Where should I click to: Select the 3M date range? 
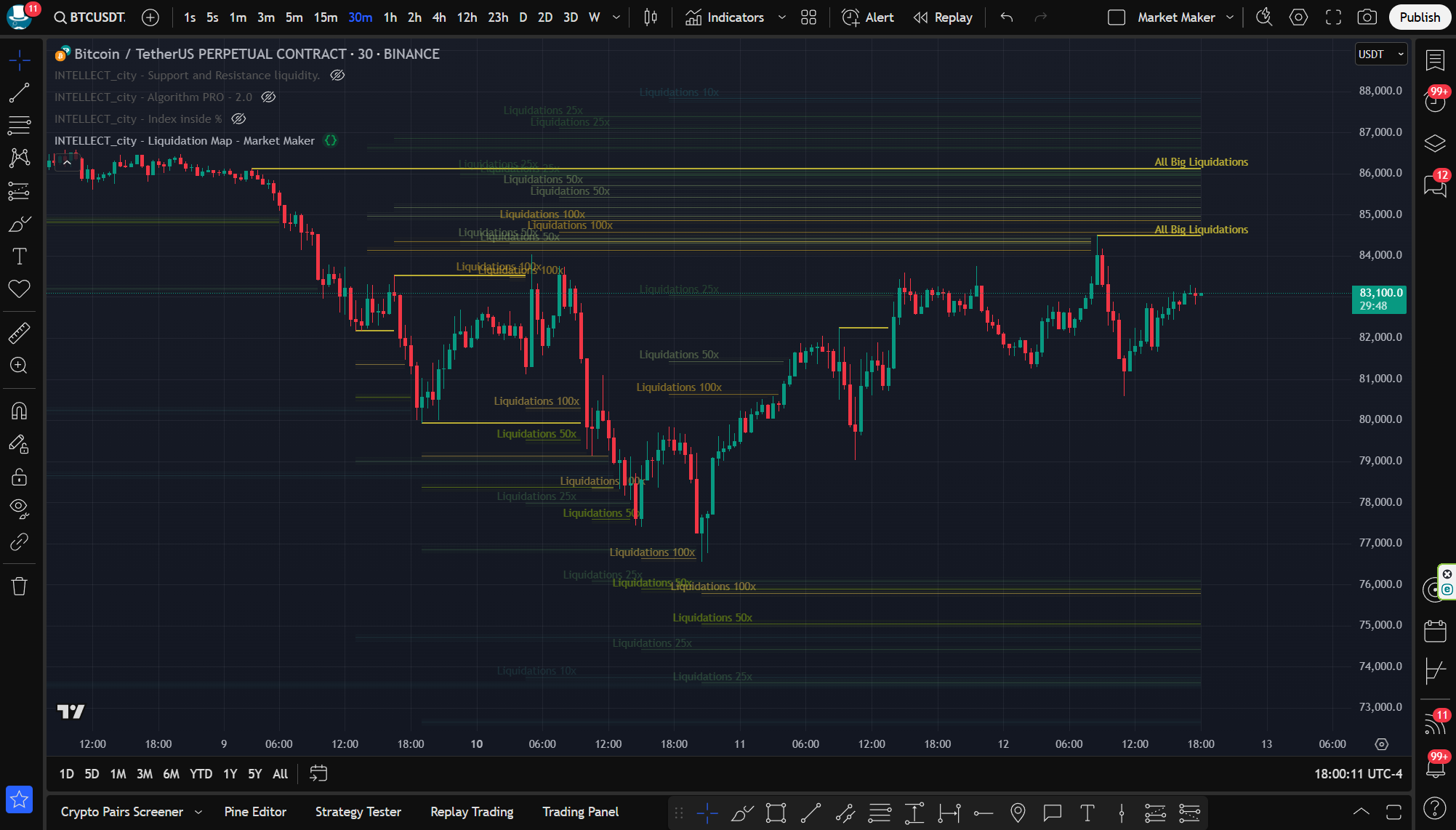[145, 774]
